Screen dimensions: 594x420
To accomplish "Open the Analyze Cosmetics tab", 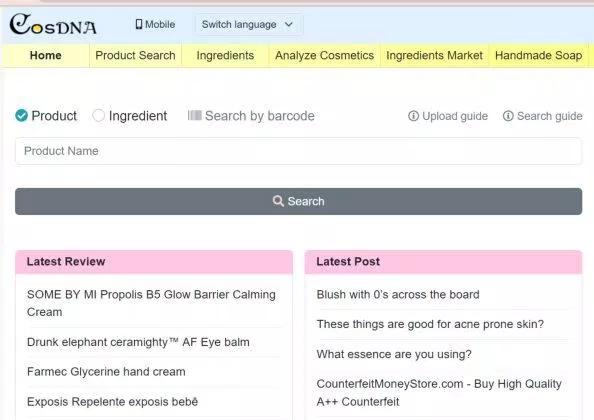I will click(x=324, y=55).
